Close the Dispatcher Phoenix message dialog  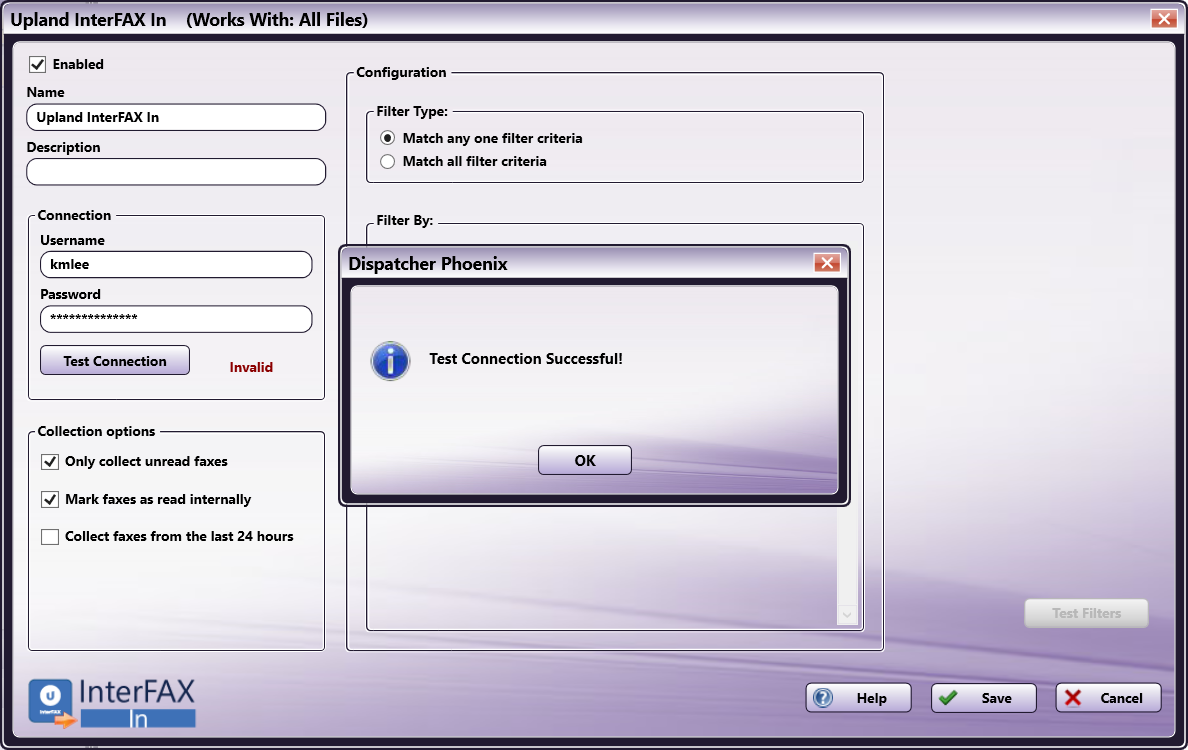[x=827, y=263]
